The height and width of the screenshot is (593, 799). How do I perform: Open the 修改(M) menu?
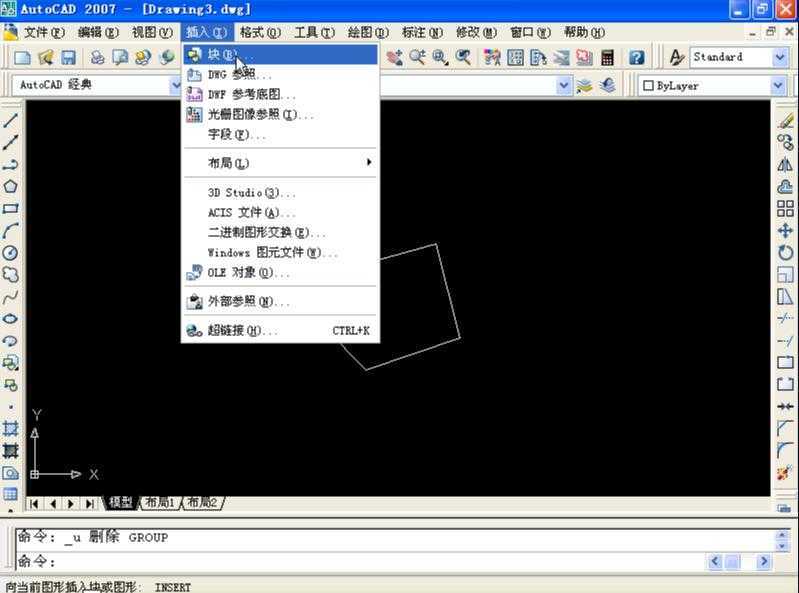coord(476,33)
